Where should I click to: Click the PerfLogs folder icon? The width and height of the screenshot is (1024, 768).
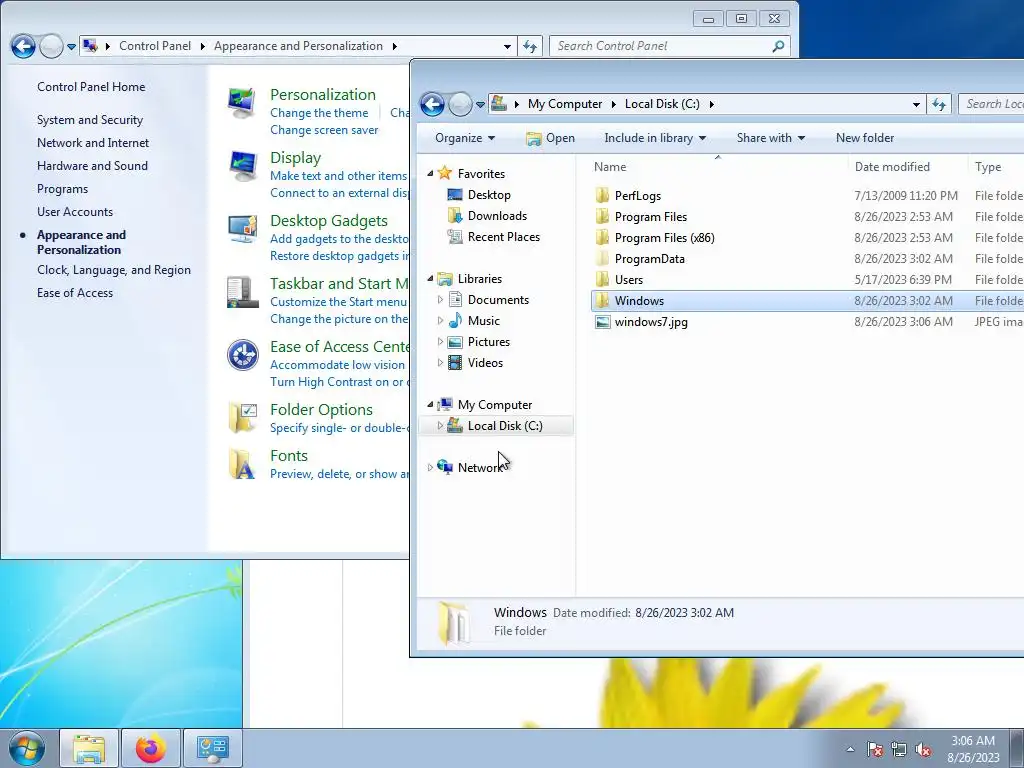click(602, 195)
